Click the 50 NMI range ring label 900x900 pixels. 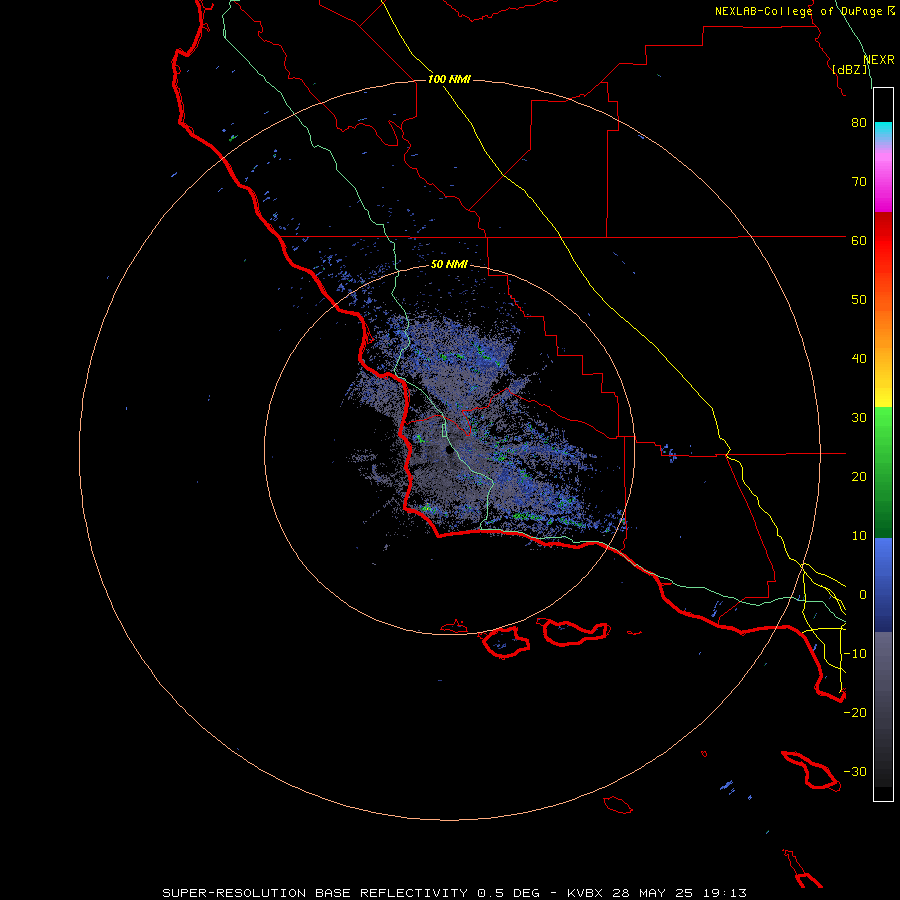point(449,264)
